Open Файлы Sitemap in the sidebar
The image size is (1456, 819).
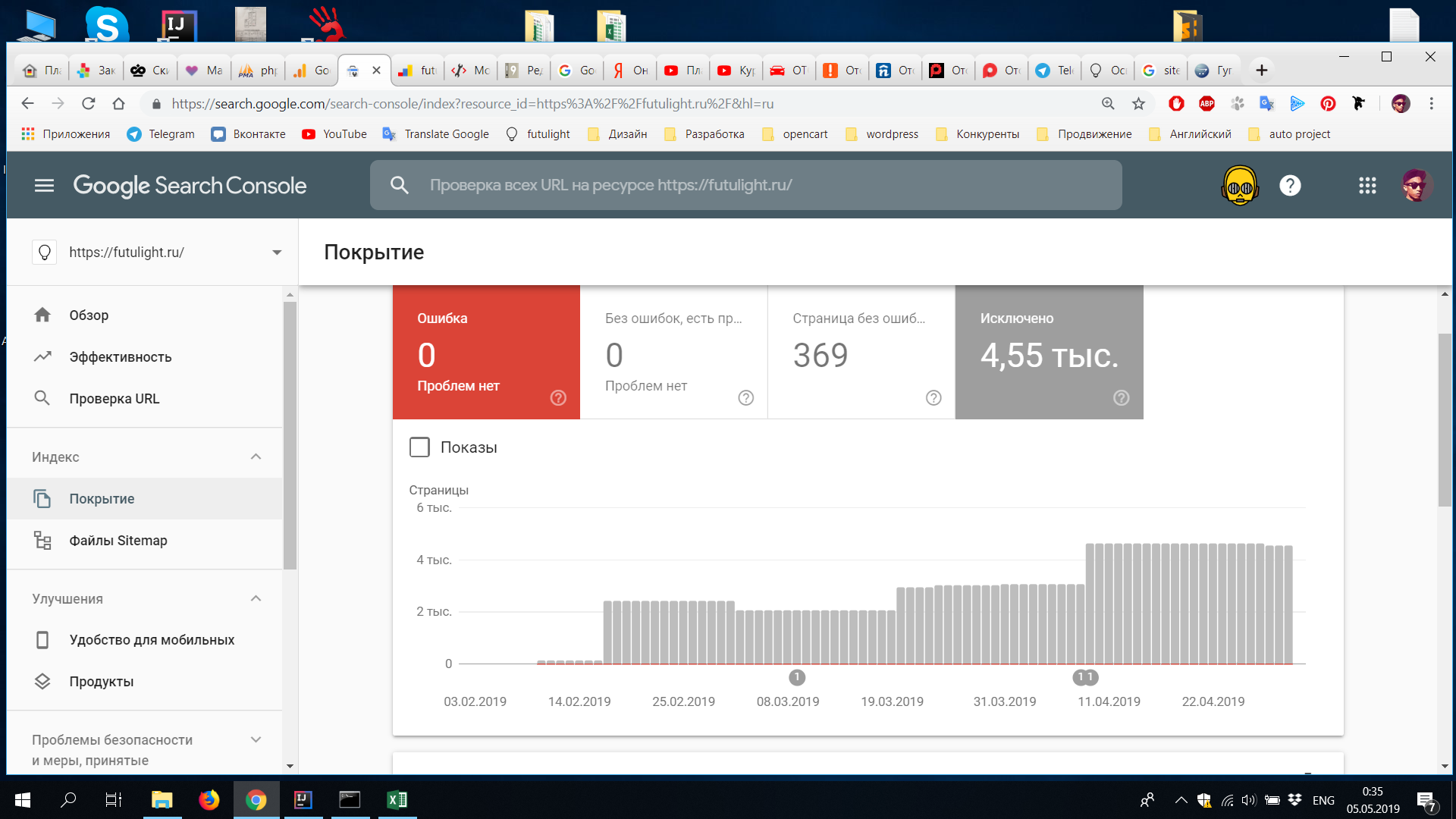(118, 541)
